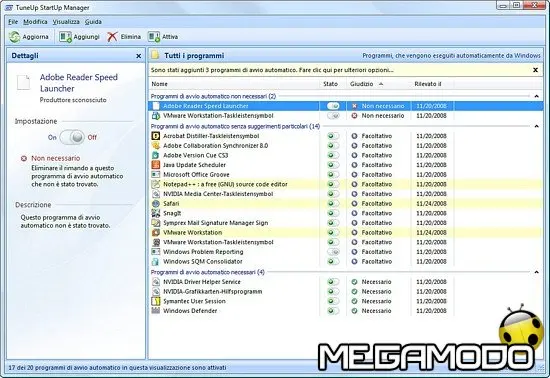
Task: Click the Windows Problem Reporting icon
Action: (156, 252)
